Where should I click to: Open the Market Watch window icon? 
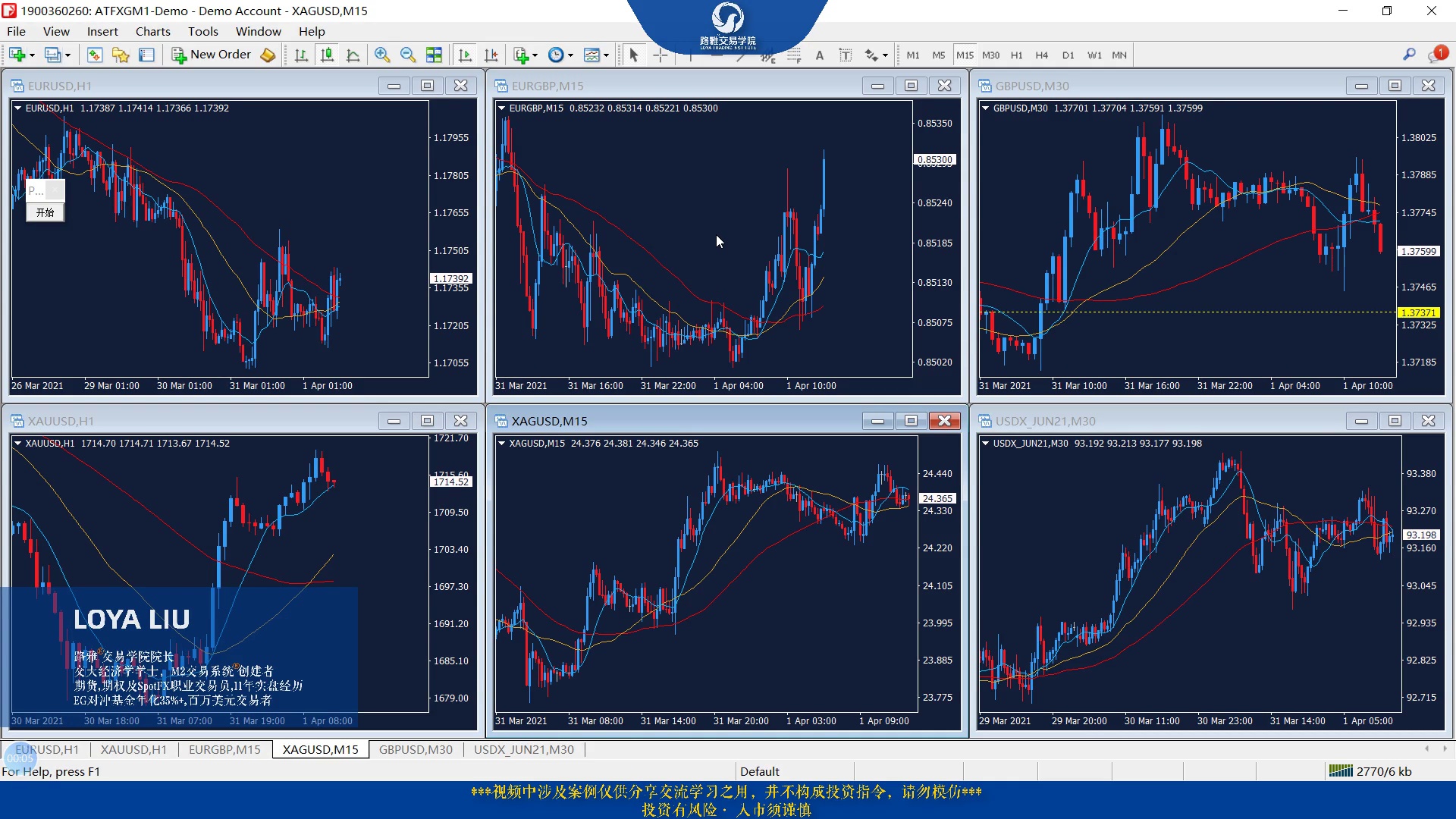pyautogui.click(x=95, y=55)
